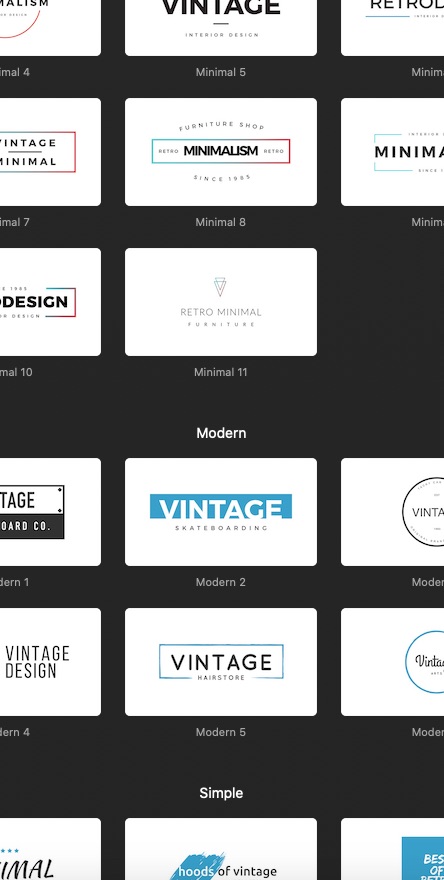Open the Minimal 7 Vintage Minimal boxed logo
The height and width of the screenshot is (880, 444).
[x=51, y=152]
